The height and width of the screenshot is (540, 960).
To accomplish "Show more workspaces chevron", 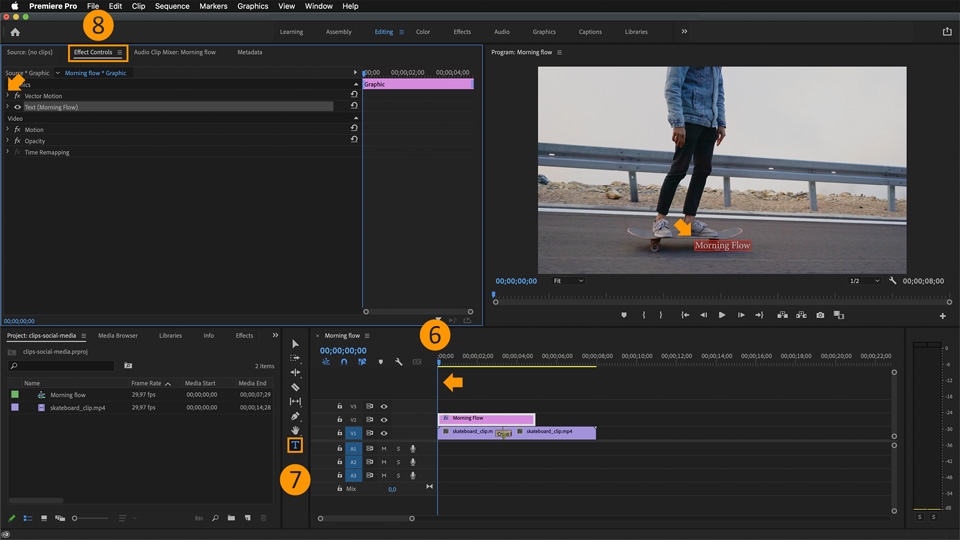I will pos(684,31).
